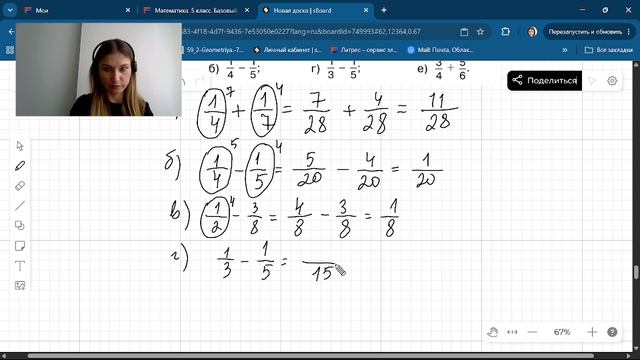
Task: Click the undo arrow on the board
Action: (182, 81)
